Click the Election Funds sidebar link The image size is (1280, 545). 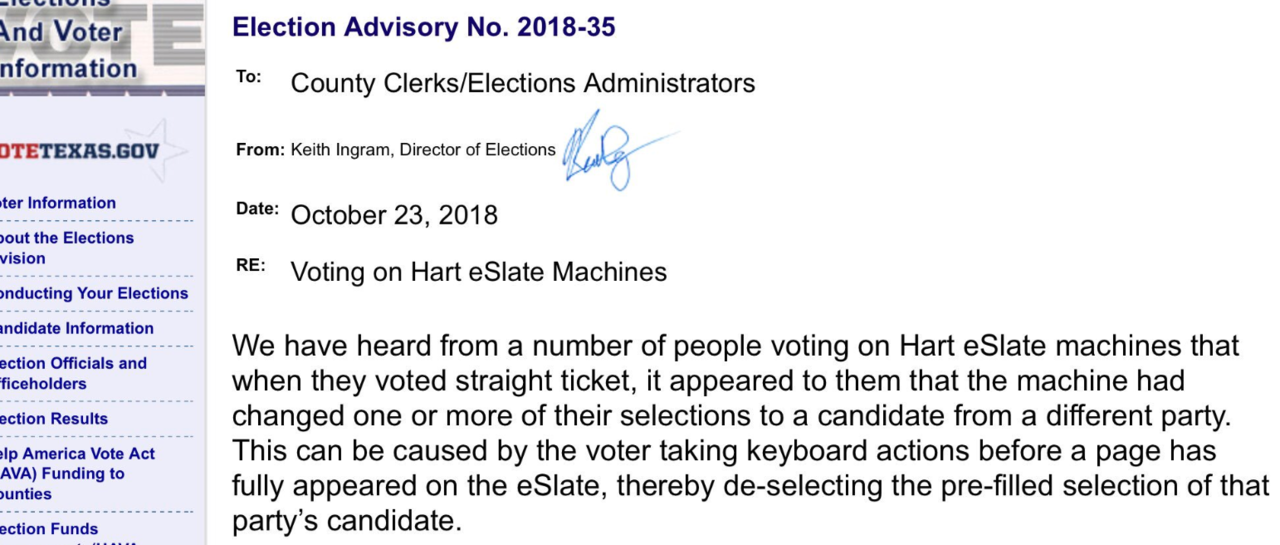[x=49, y=528]
